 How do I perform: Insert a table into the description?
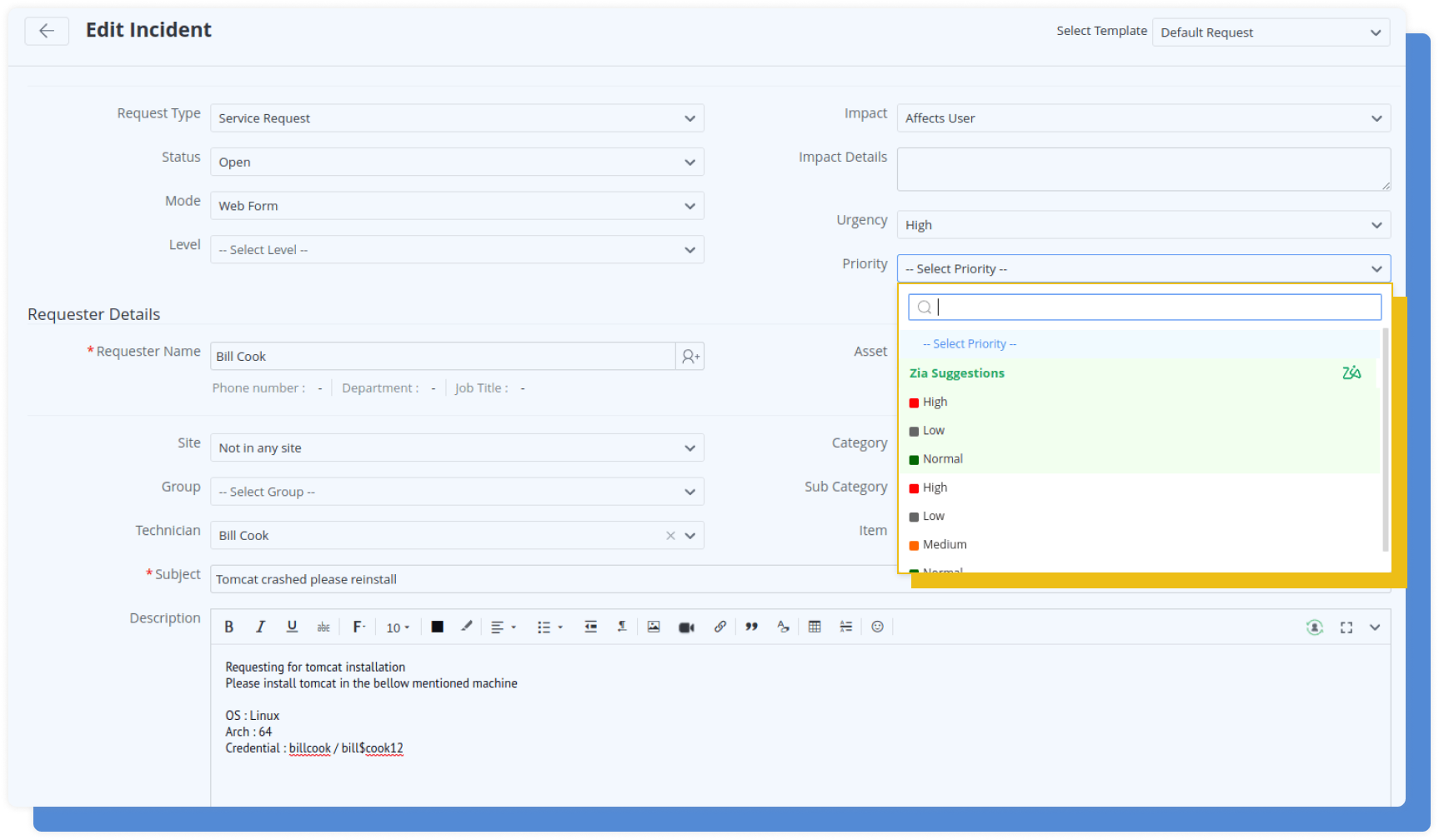click(x=815, y=627)
